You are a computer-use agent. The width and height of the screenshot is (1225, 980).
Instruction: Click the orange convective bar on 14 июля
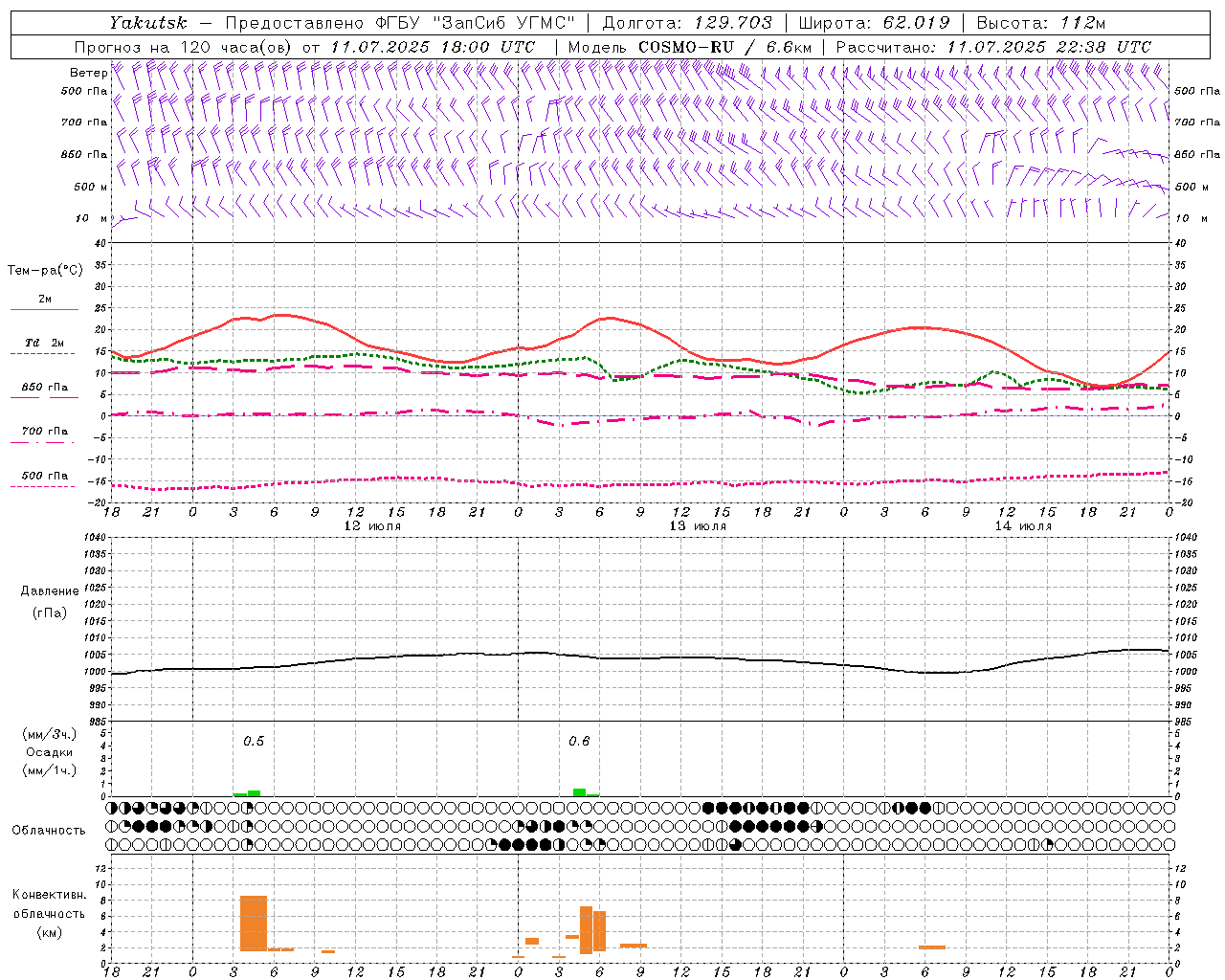[x=932, y=947]
